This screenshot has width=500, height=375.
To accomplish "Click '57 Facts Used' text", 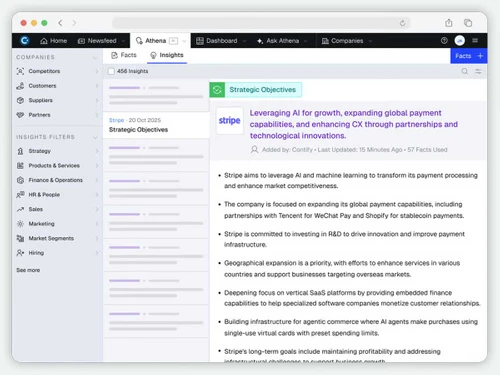I will [427, 150].
